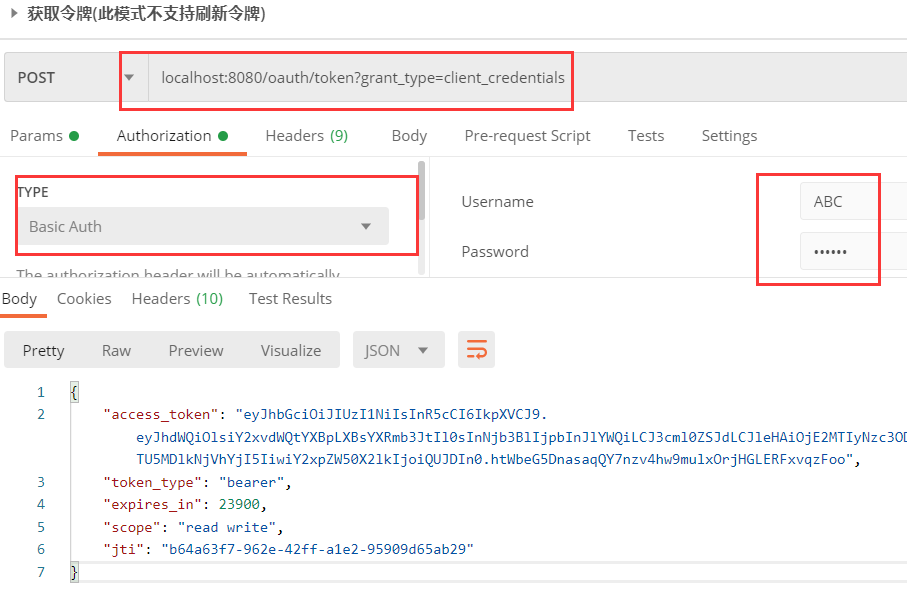Screen dimensions: 907x591
Task: Open the Settings tab
Action: point(729,136)
